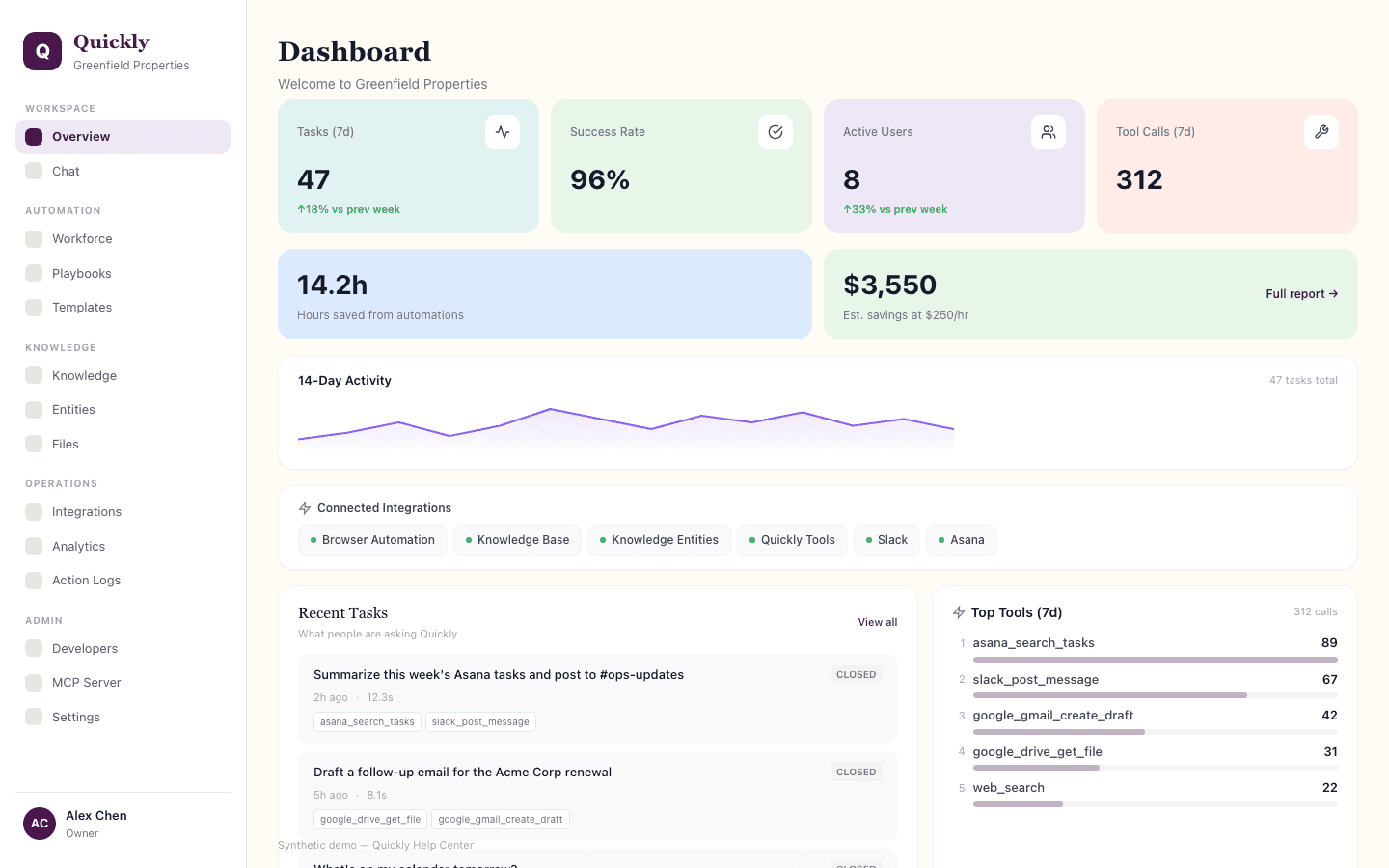Click the Alex Chen owner name
The height and width of the screenshot is (868, 1389).
point(96,815)
